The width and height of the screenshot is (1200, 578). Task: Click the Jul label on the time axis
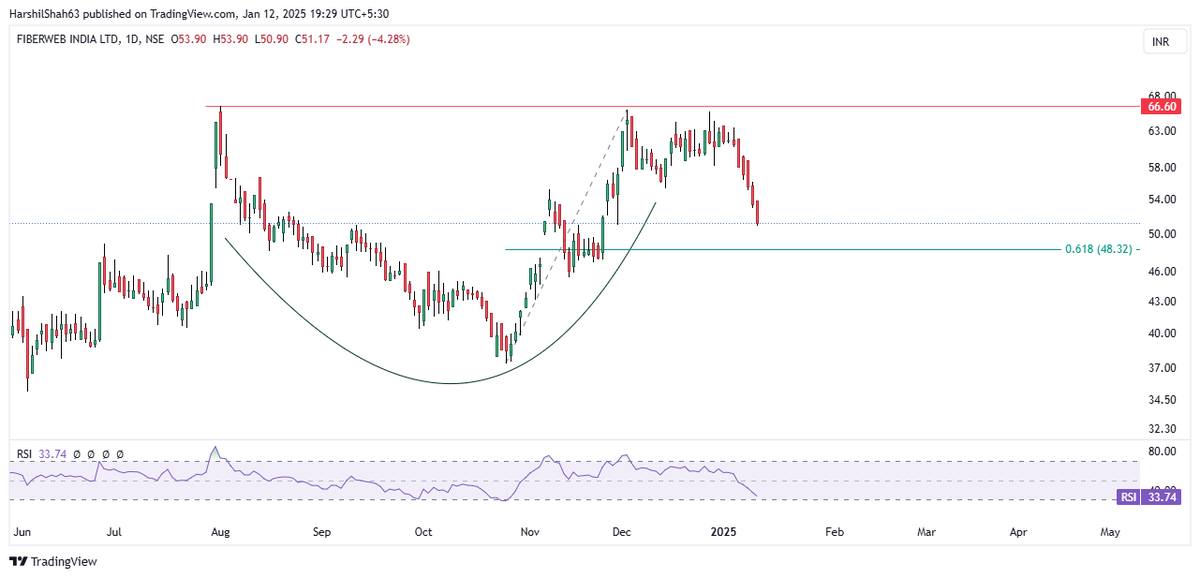click(x=116, y=532)
